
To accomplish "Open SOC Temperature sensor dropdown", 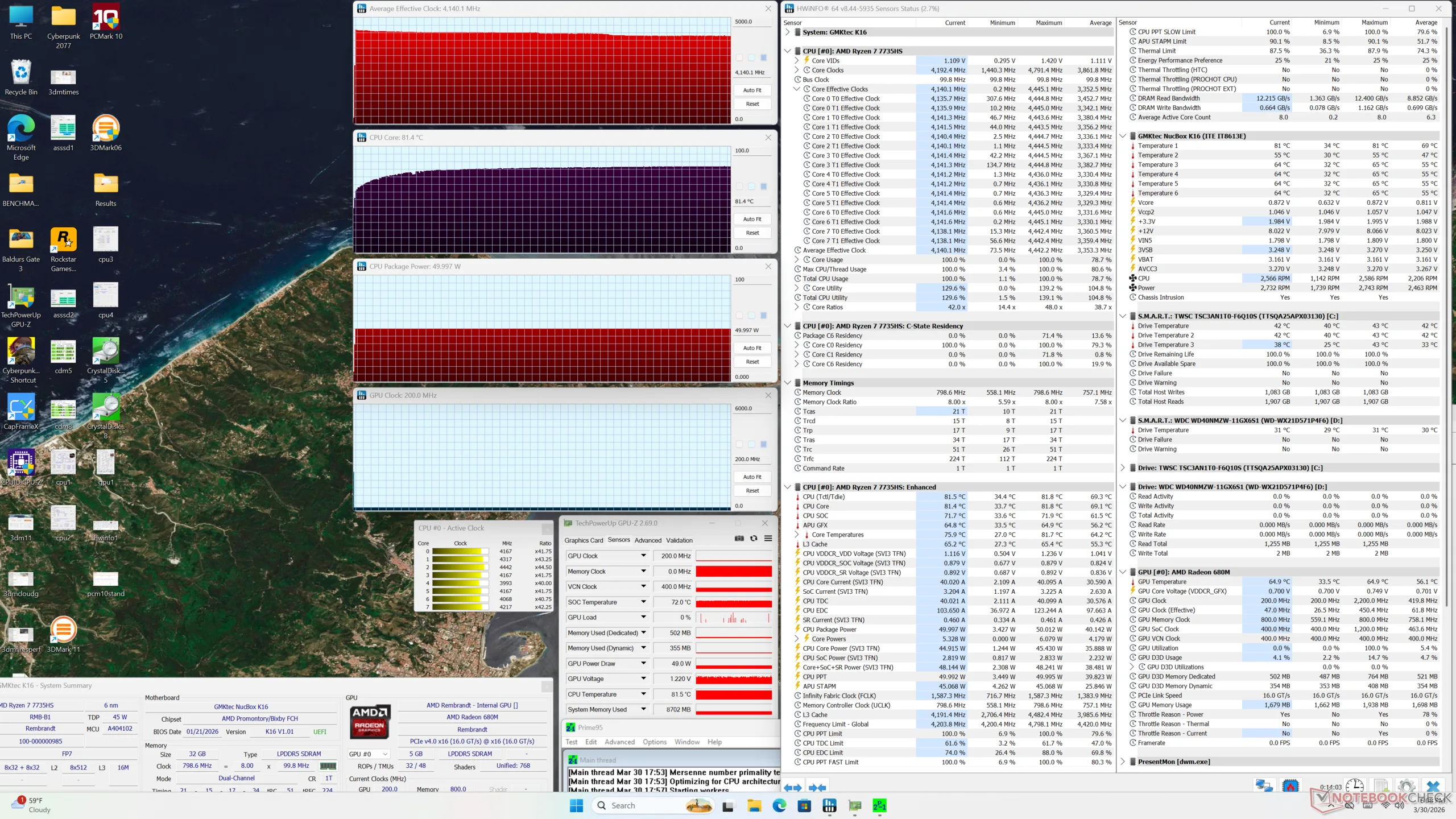I will pos(643,602).
